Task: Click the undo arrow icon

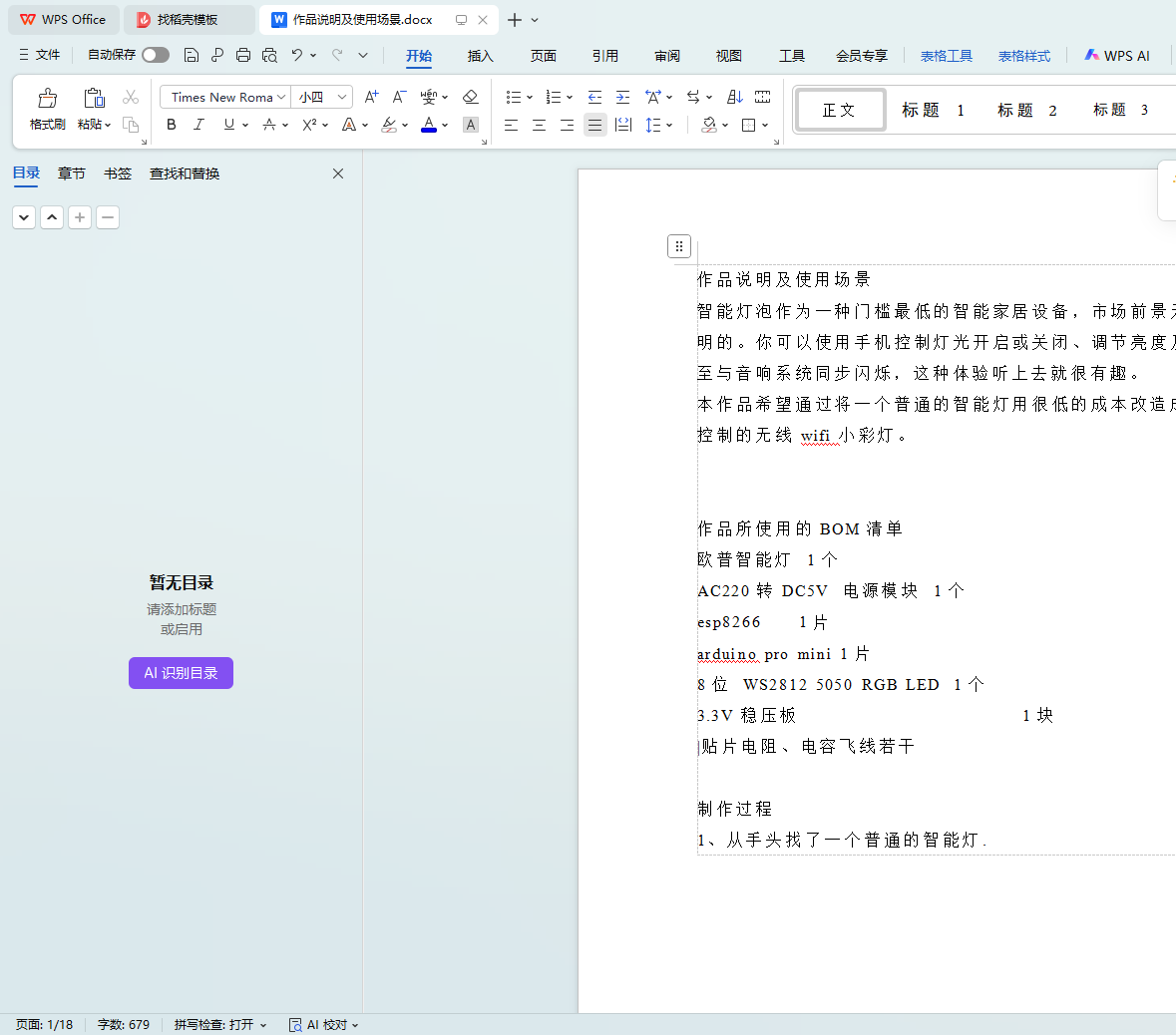Action: (x=296, y=55)
